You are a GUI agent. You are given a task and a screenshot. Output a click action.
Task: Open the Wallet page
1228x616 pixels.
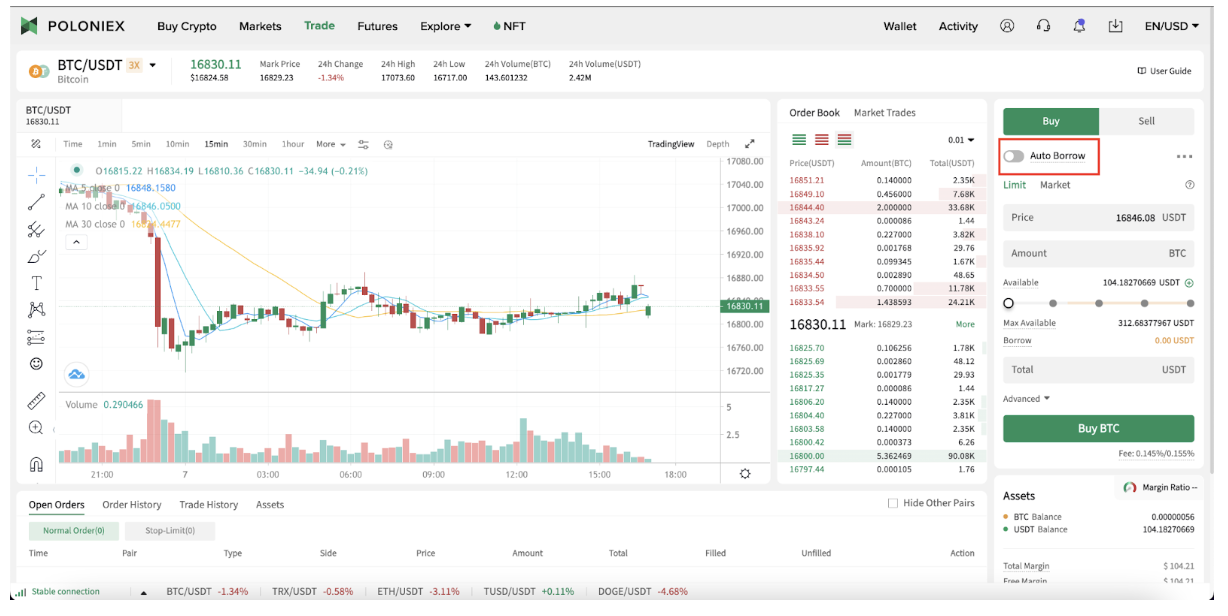click(x=900, y=26)
